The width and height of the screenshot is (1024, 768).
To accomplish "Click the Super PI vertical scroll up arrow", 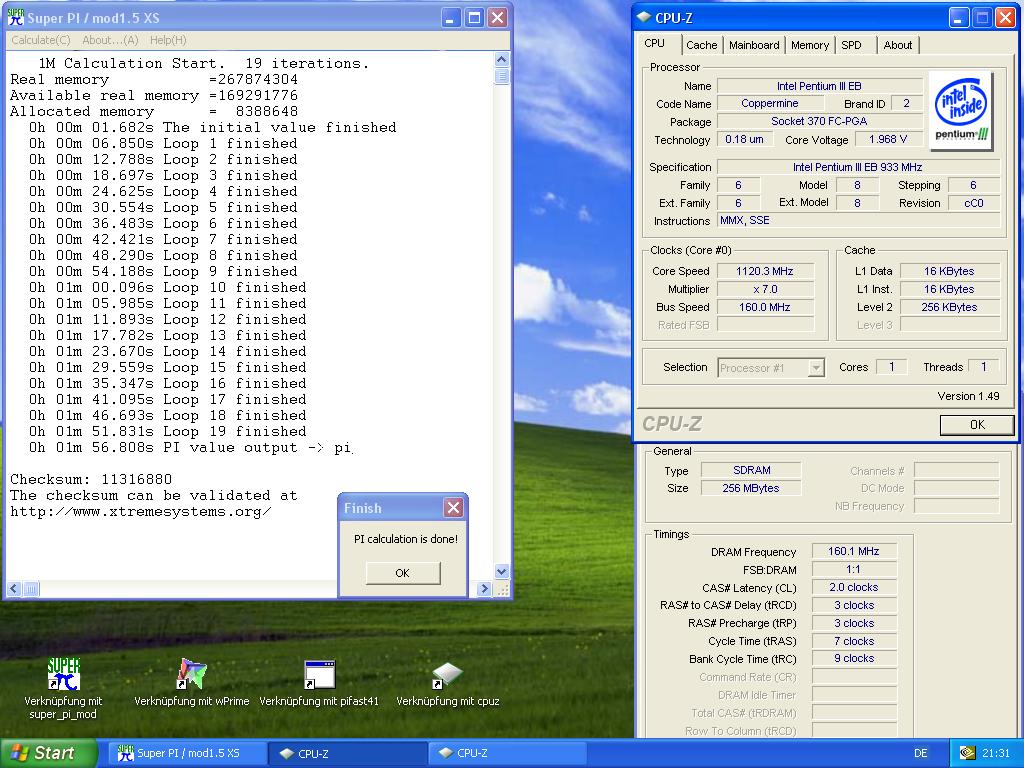I will [502, 59].
